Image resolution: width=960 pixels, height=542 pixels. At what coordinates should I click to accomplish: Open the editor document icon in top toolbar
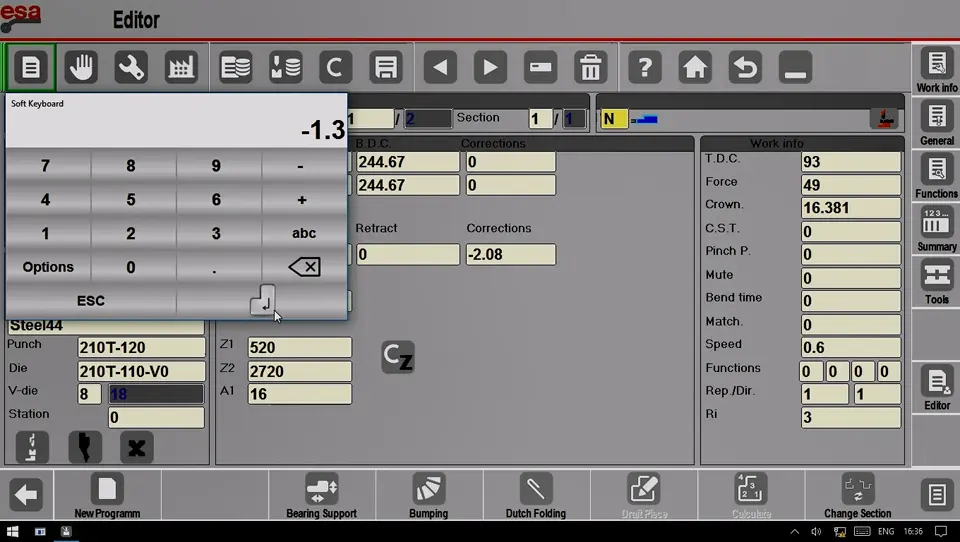point(31,67)
